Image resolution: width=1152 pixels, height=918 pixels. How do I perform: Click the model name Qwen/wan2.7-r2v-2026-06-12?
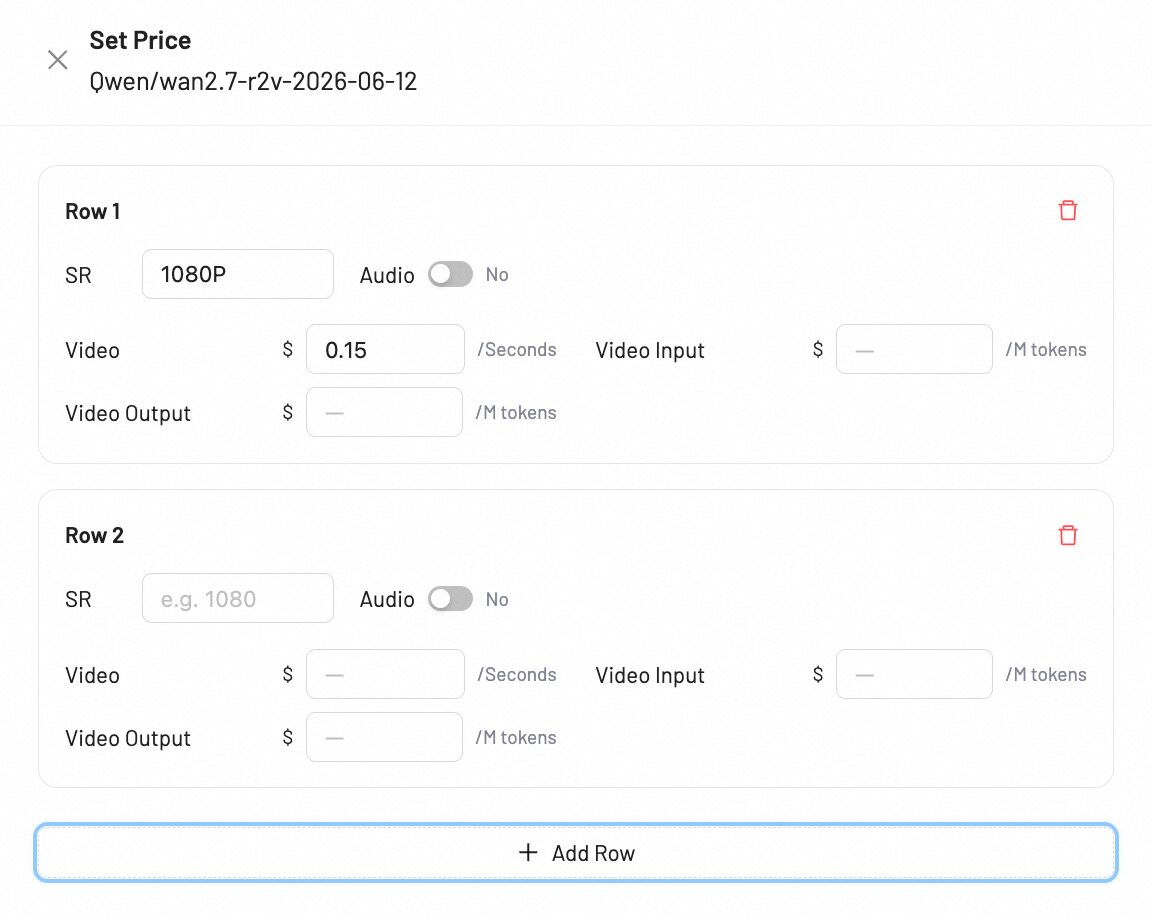[253, 81]
